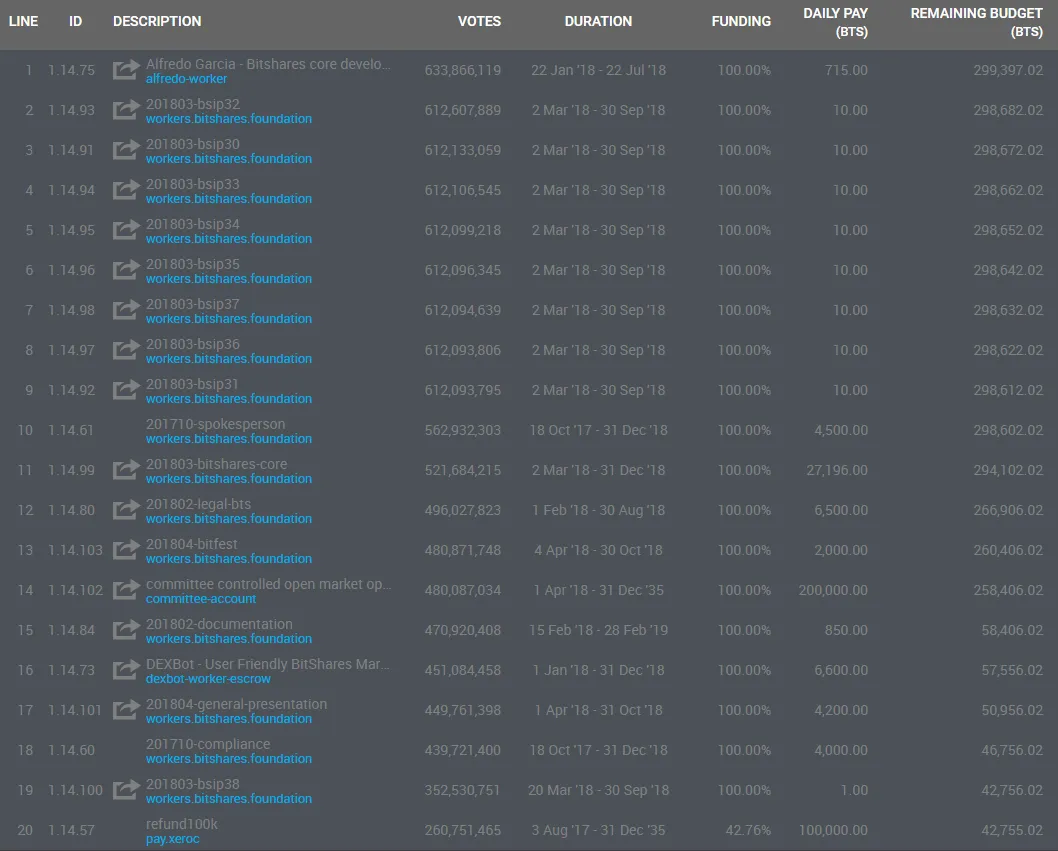The height and width of the screenshot is (851, 1058).
Task: Open external link icon for 201803-bsip35
Action: point(126,269)
